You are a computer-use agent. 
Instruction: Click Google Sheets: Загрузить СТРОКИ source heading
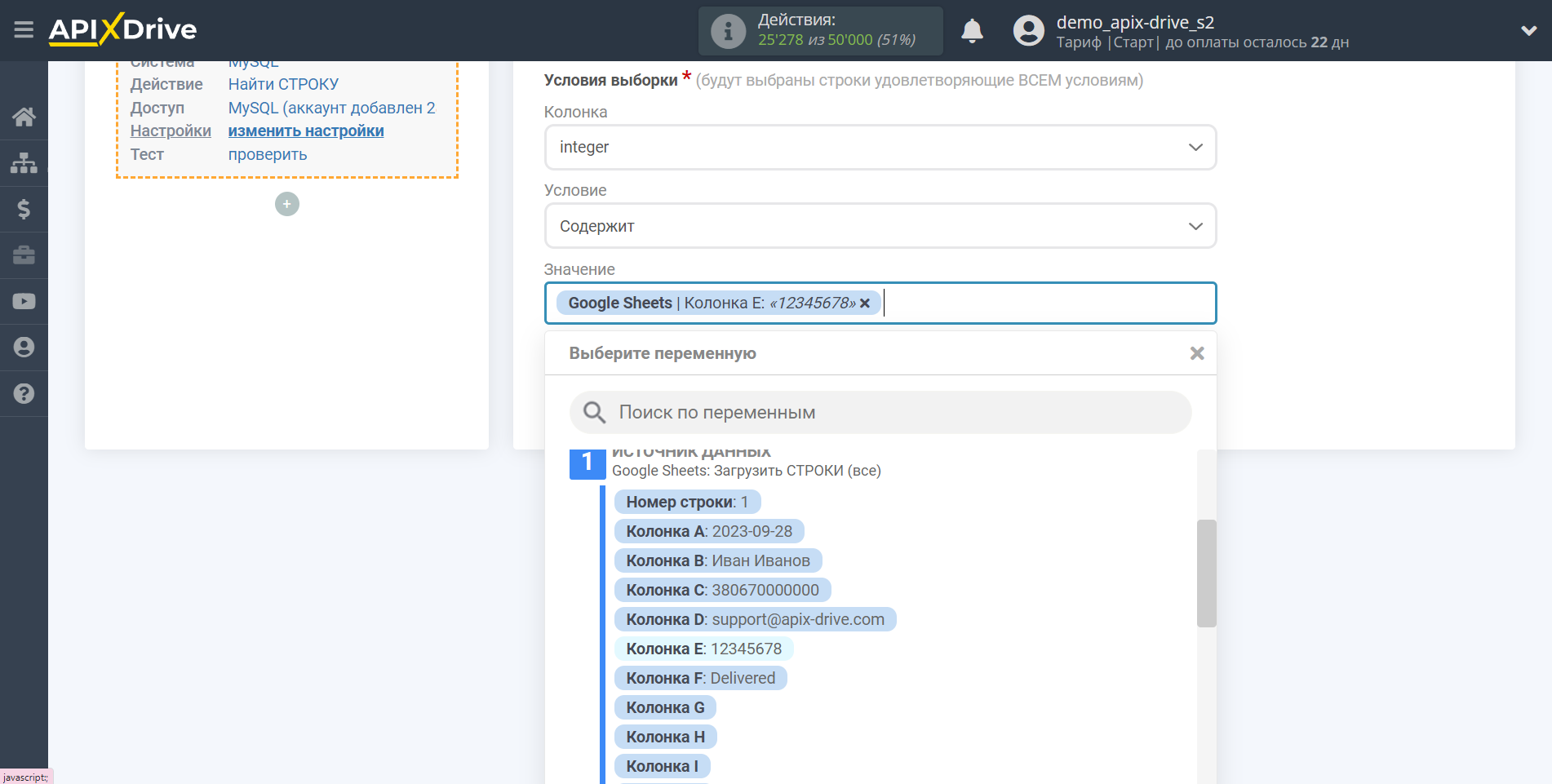coord(747,471)
